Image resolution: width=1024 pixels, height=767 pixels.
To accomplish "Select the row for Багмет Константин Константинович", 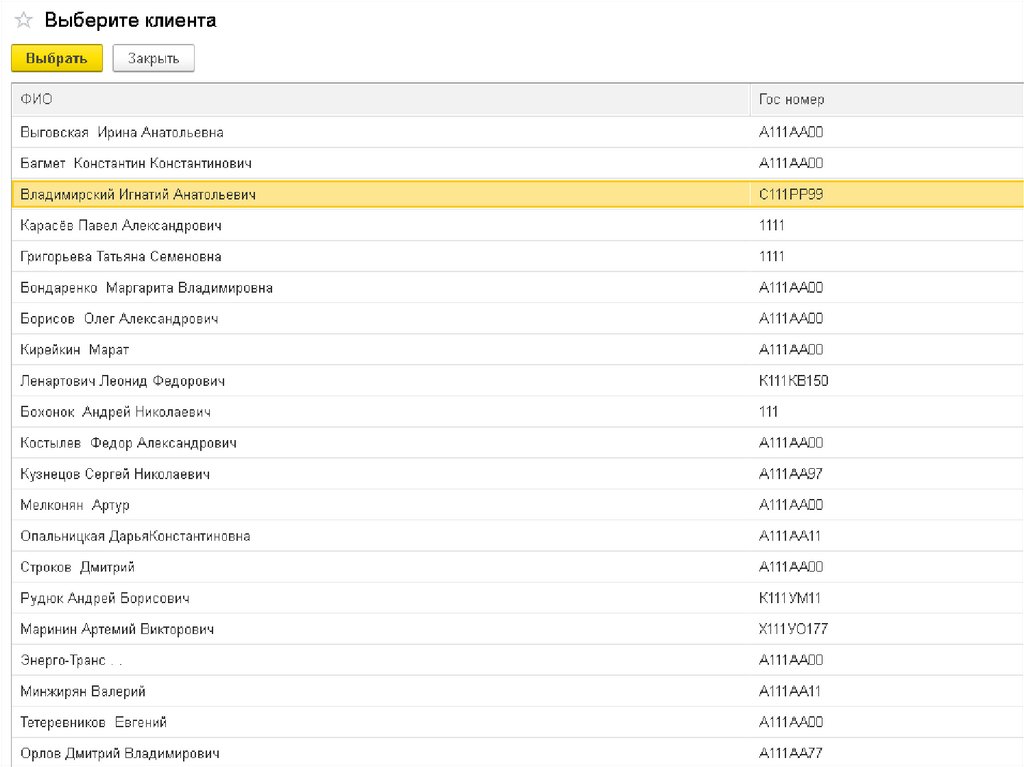I will pyautogui.click(x=136, y=163).
